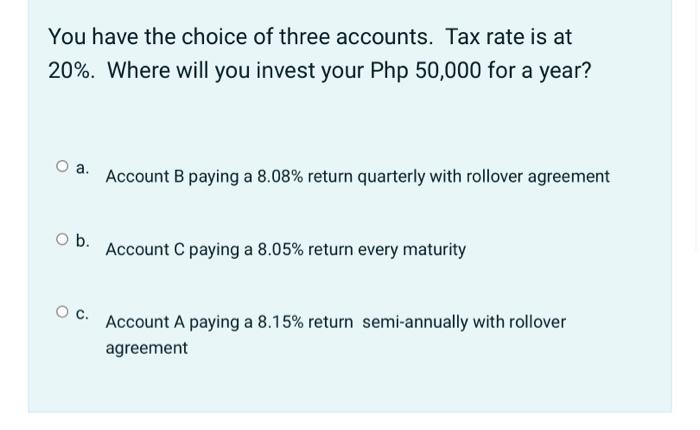Select radio button for option a
The image size is (700, 430).
(x=62, y=166)
